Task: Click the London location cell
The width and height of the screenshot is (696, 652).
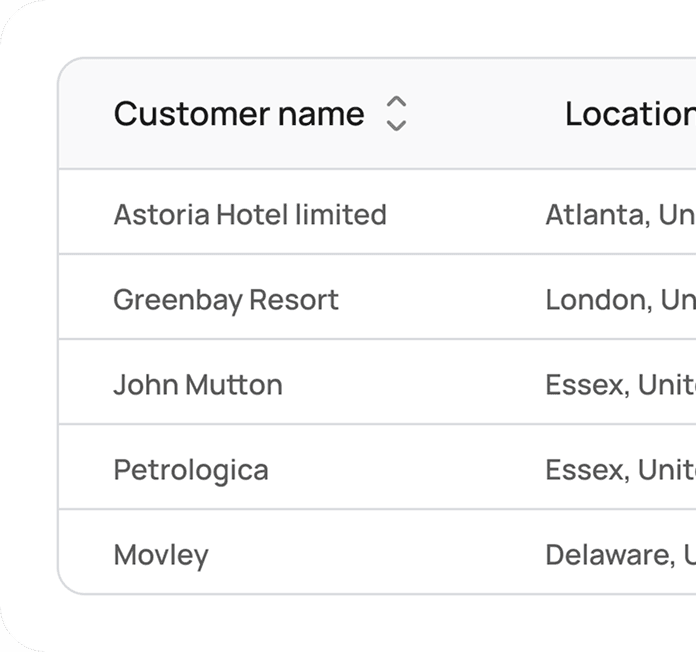Action: (620, 300)
